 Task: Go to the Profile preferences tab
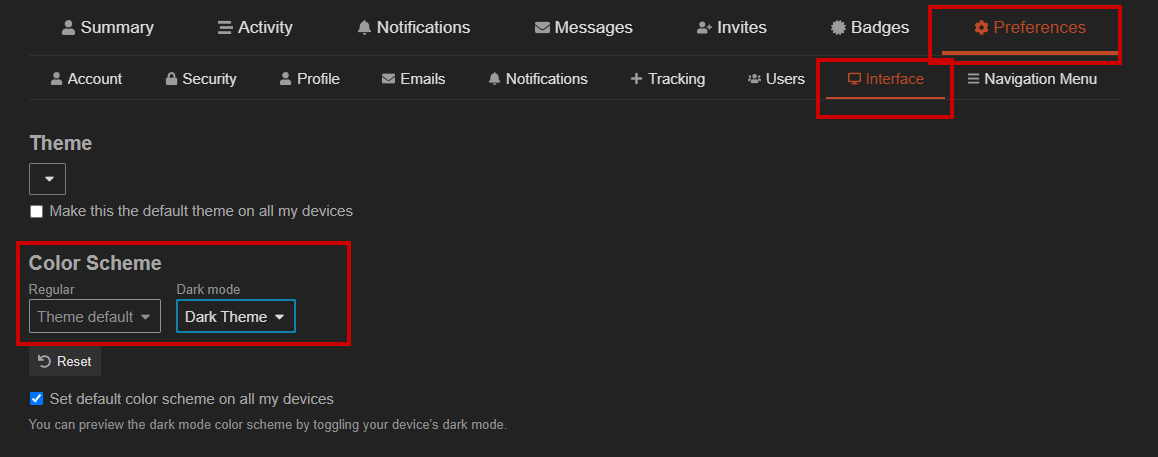[x=309, y=78]
